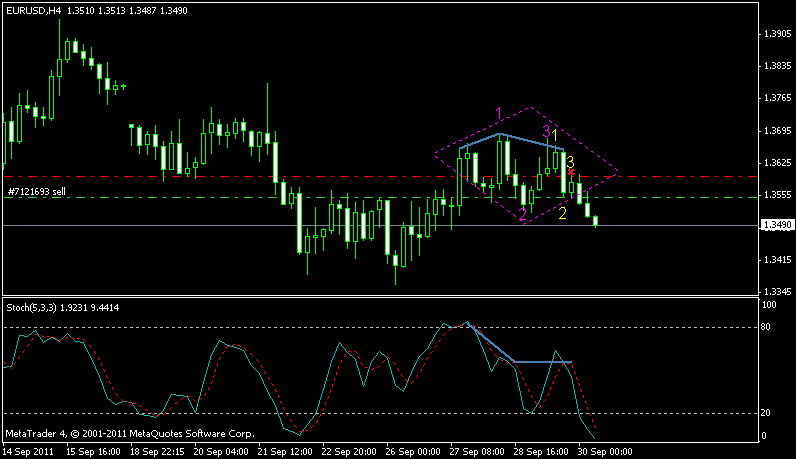Select the magenta "1" wave label
Screen dimensions: 796x459
499,114
